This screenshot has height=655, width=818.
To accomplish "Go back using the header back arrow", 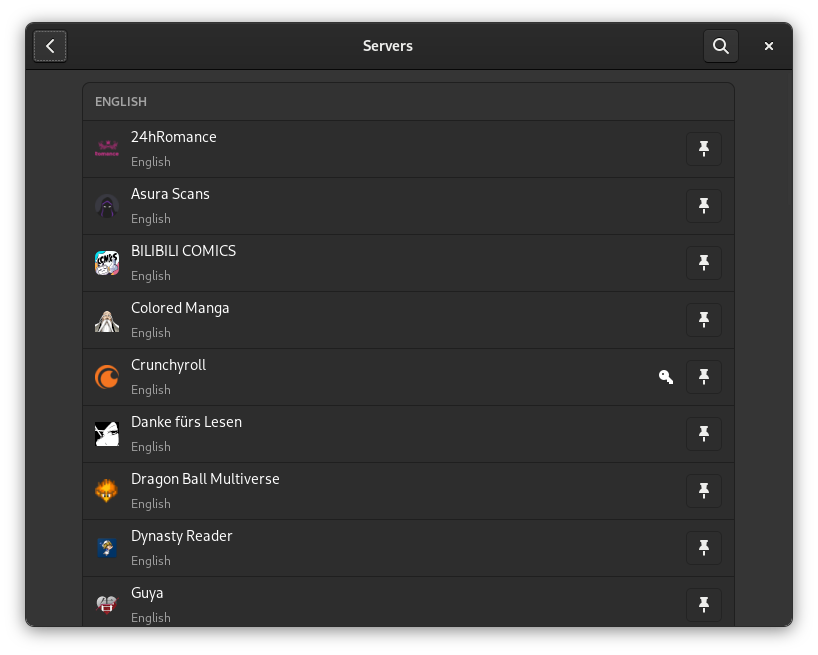I will (x=50, y=46).
